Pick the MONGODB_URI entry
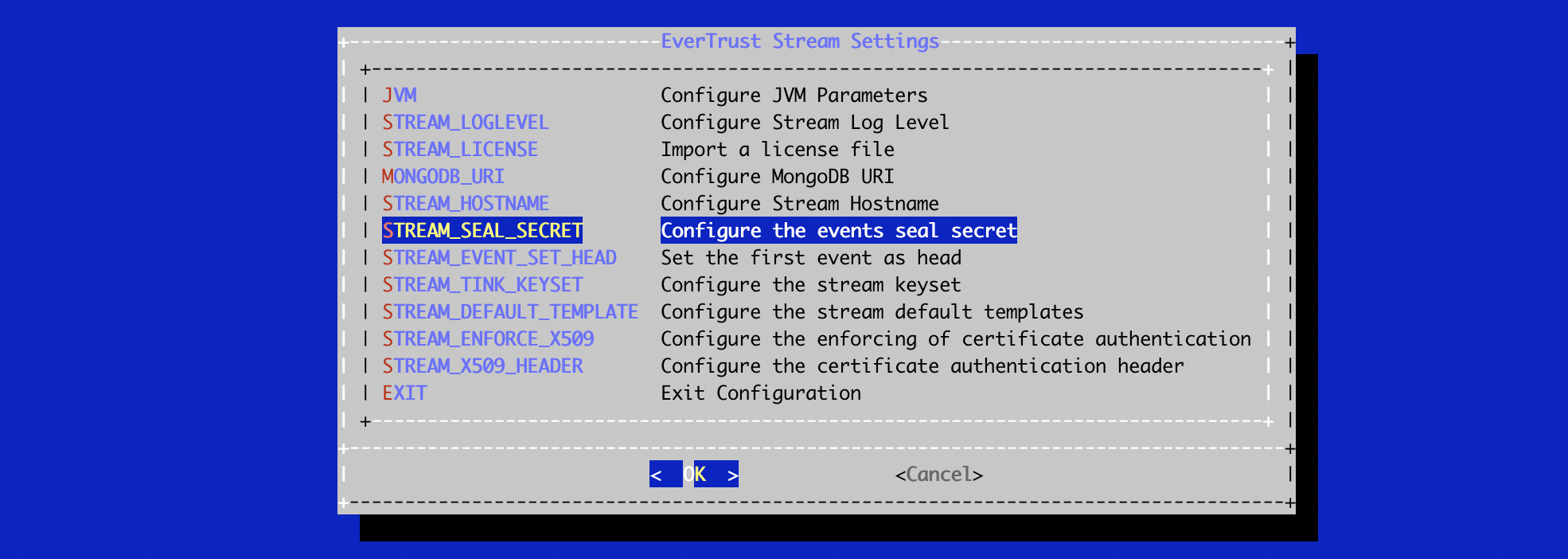This screenshot has height=559, width=1568. point(443,177)
